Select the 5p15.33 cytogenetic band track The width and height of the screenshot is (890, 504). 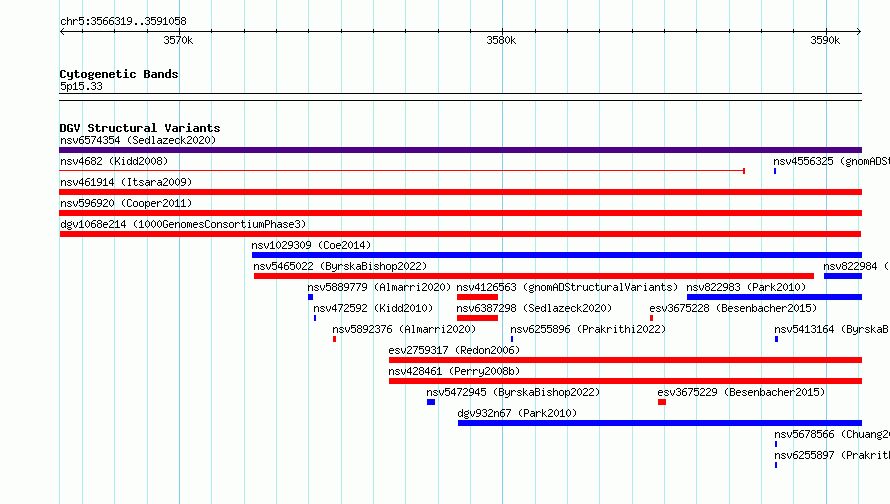(x=460, y=97)
